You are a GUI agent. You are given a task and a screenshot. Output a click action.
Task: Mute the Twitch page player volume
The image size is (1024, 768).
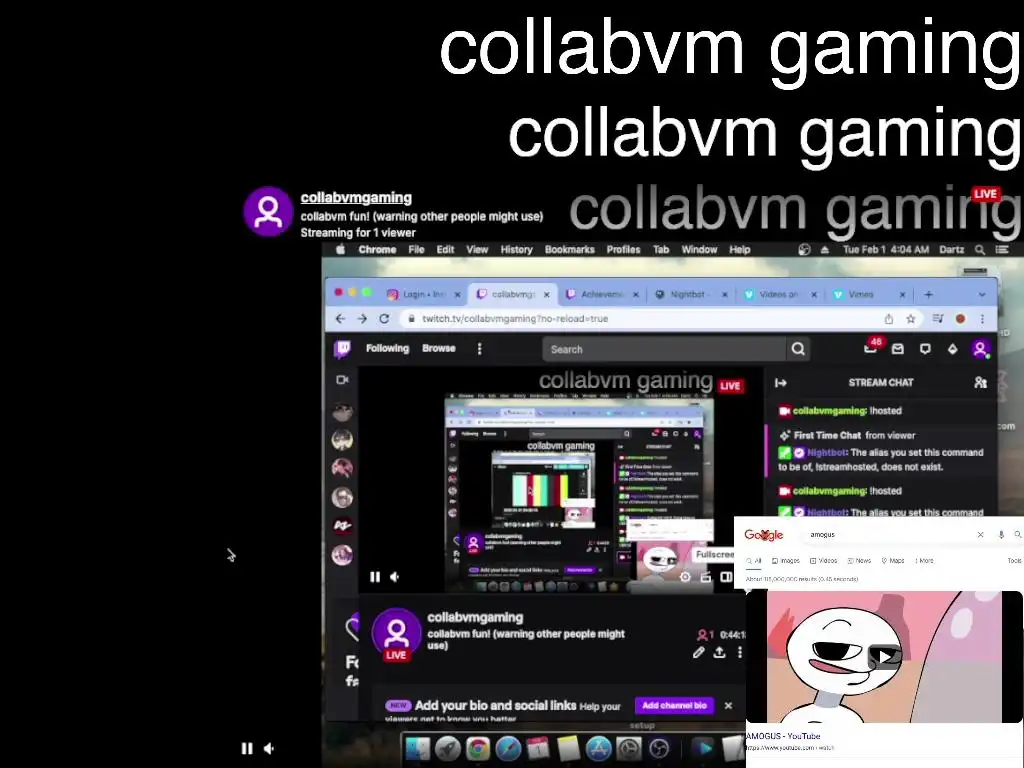pos(395,577)
